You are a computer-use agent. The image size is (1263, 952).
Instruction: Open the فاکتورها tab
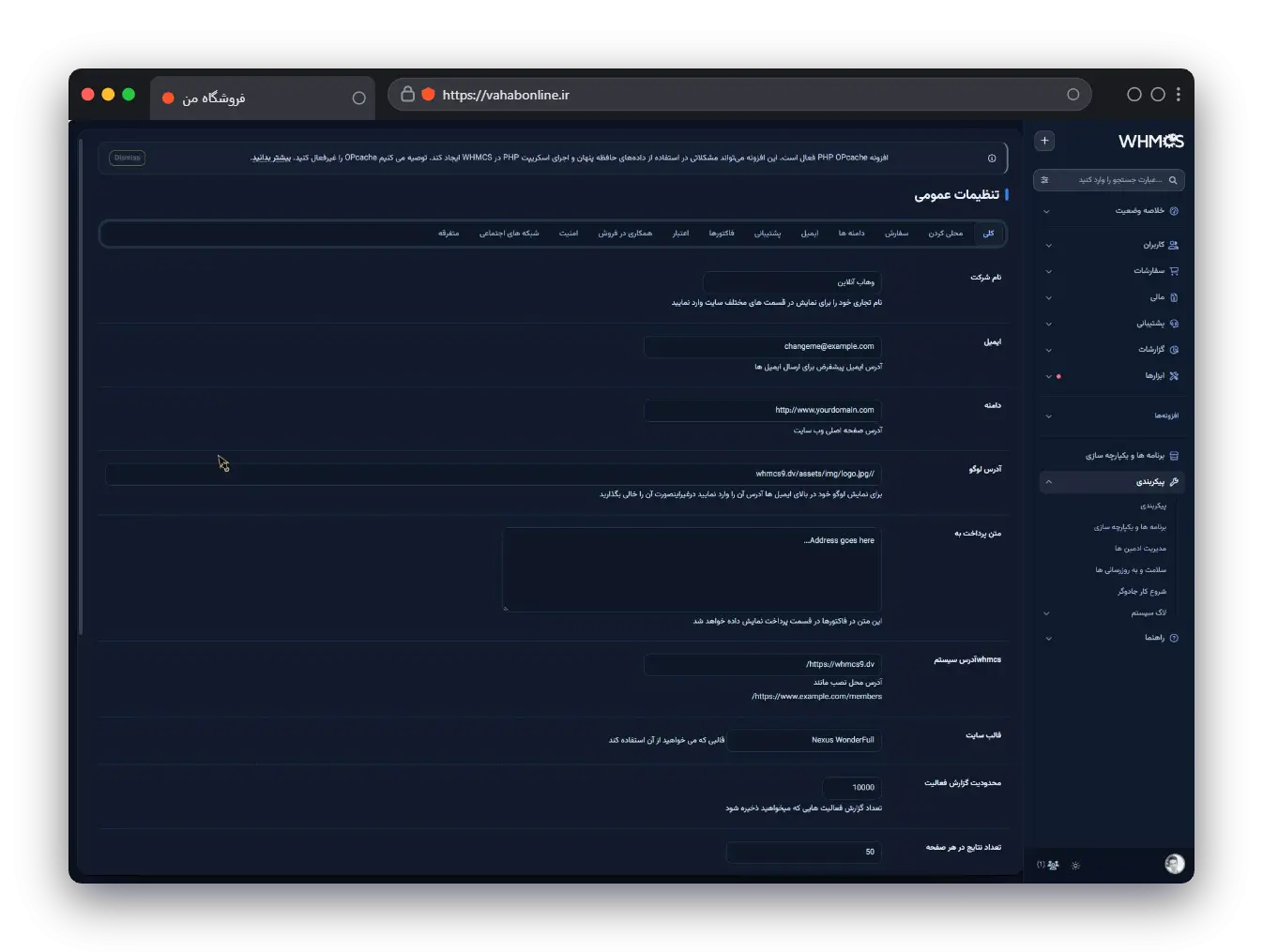(722, 234)
